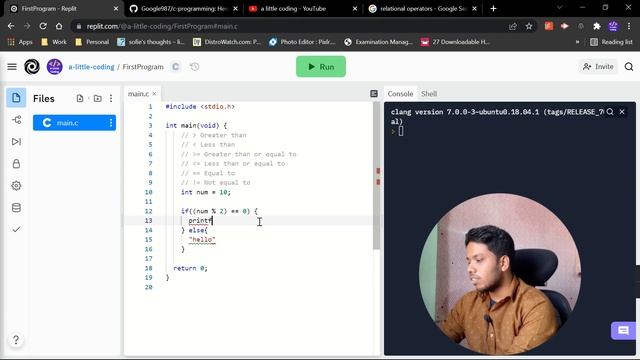Screen dimensions: 640x360
Task: Open Chrome three-dot menu
Action: tap(629, 26)
